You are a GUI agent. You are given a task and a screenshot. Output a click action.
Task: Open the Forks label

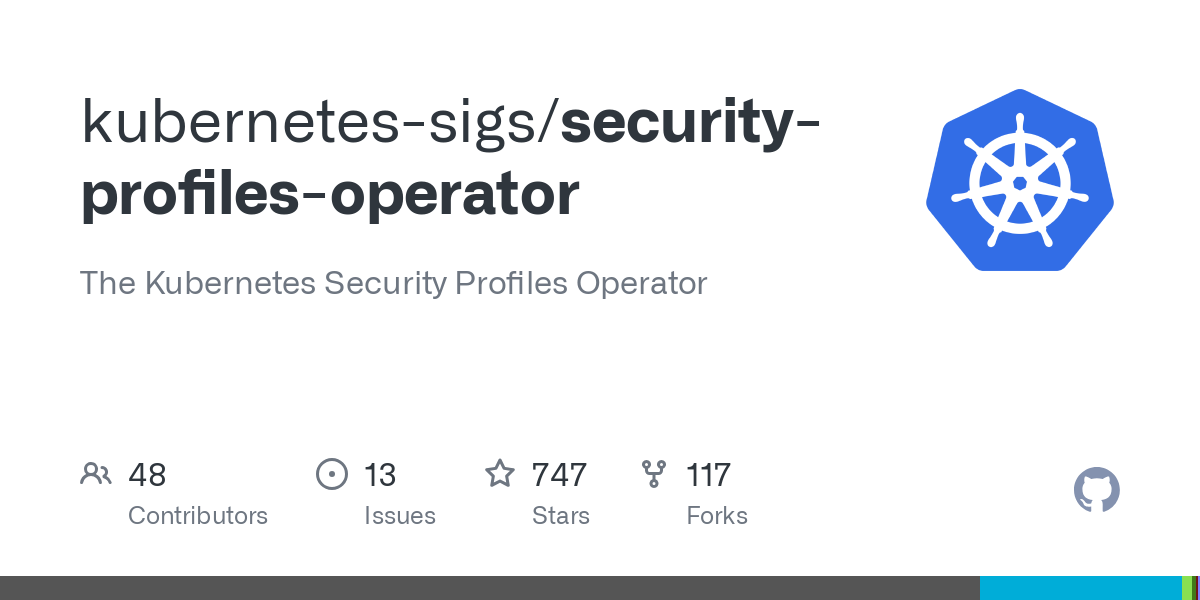point(717,516)
